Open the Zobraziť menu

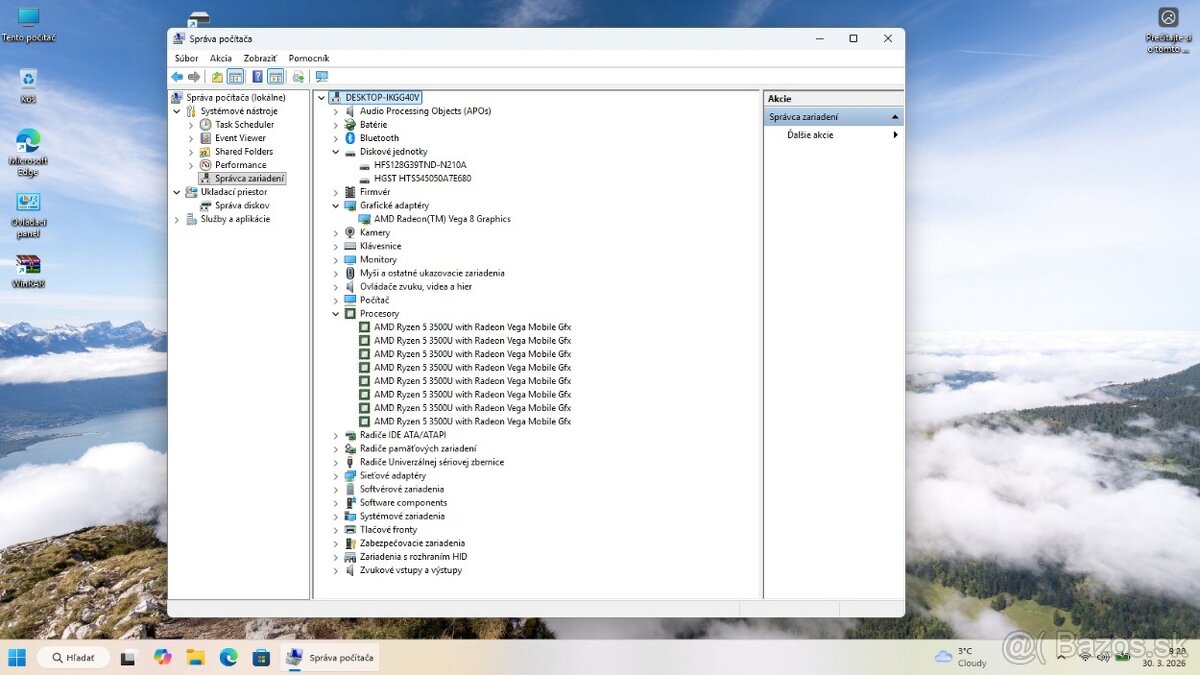259,57
